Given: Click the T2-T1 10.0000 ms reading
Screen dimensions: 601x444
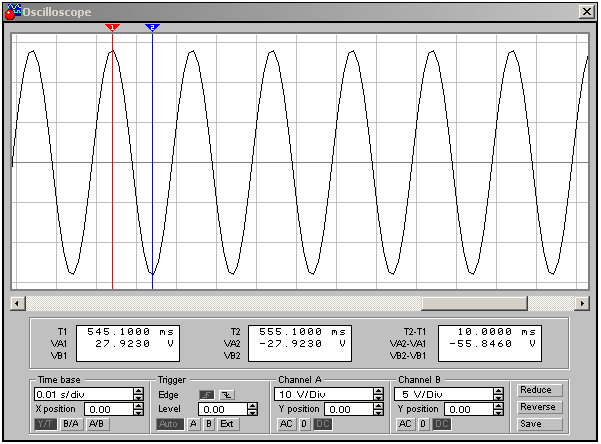Looking at the screenshot, I should tap(497, 332).
